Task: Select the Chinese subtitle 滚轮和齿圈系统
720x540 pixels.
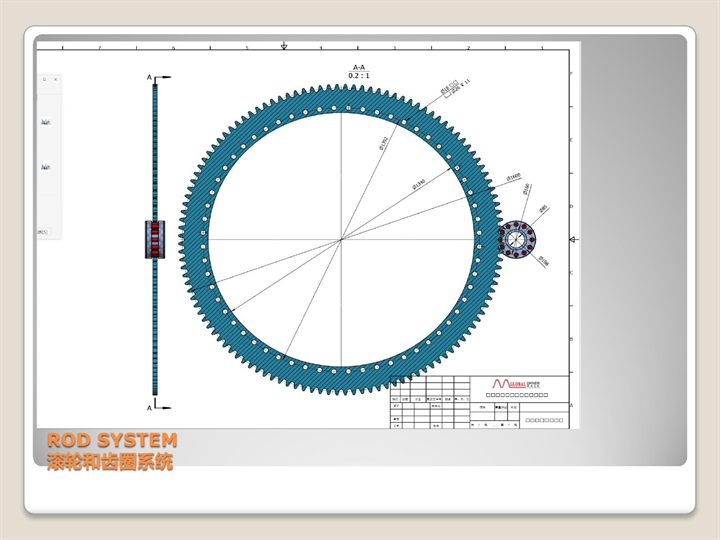Action: pos(110,462)
